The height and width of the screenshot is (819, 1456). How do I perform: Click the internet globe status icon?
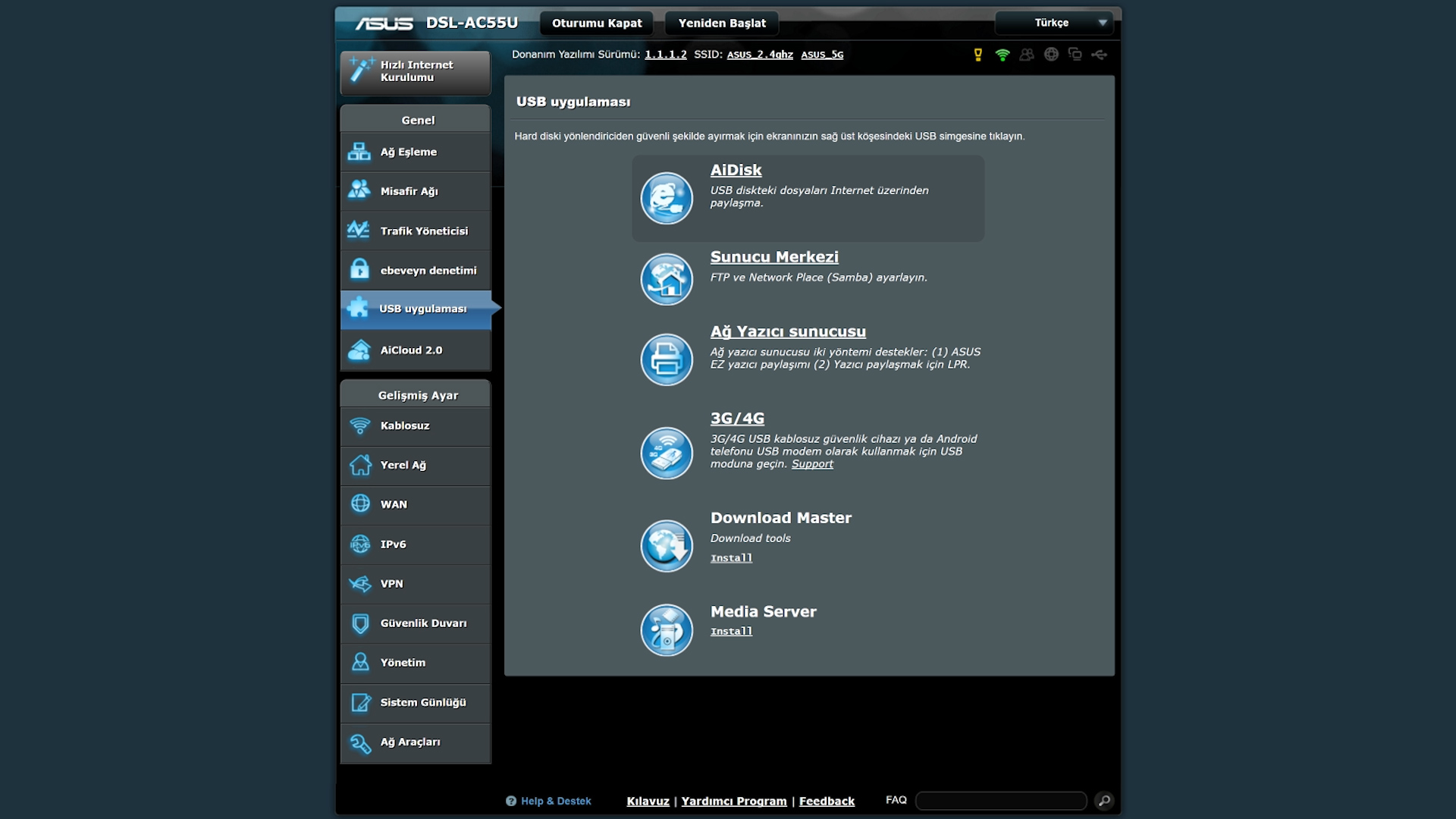pyautogui.click(x=1051, y=55)
